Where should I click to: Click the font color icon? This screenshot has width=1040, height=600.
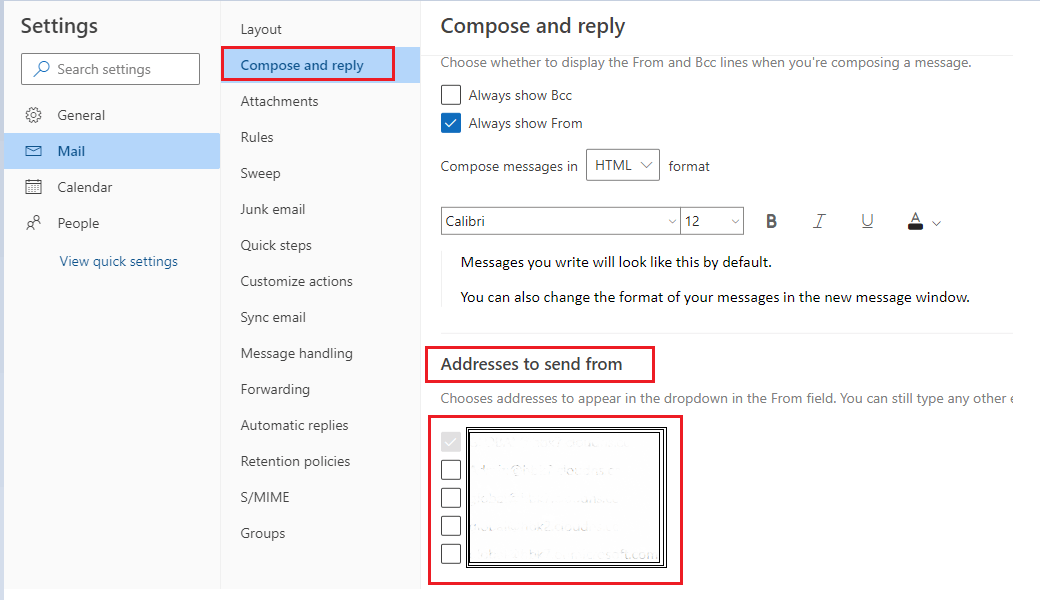pos(915,221)
